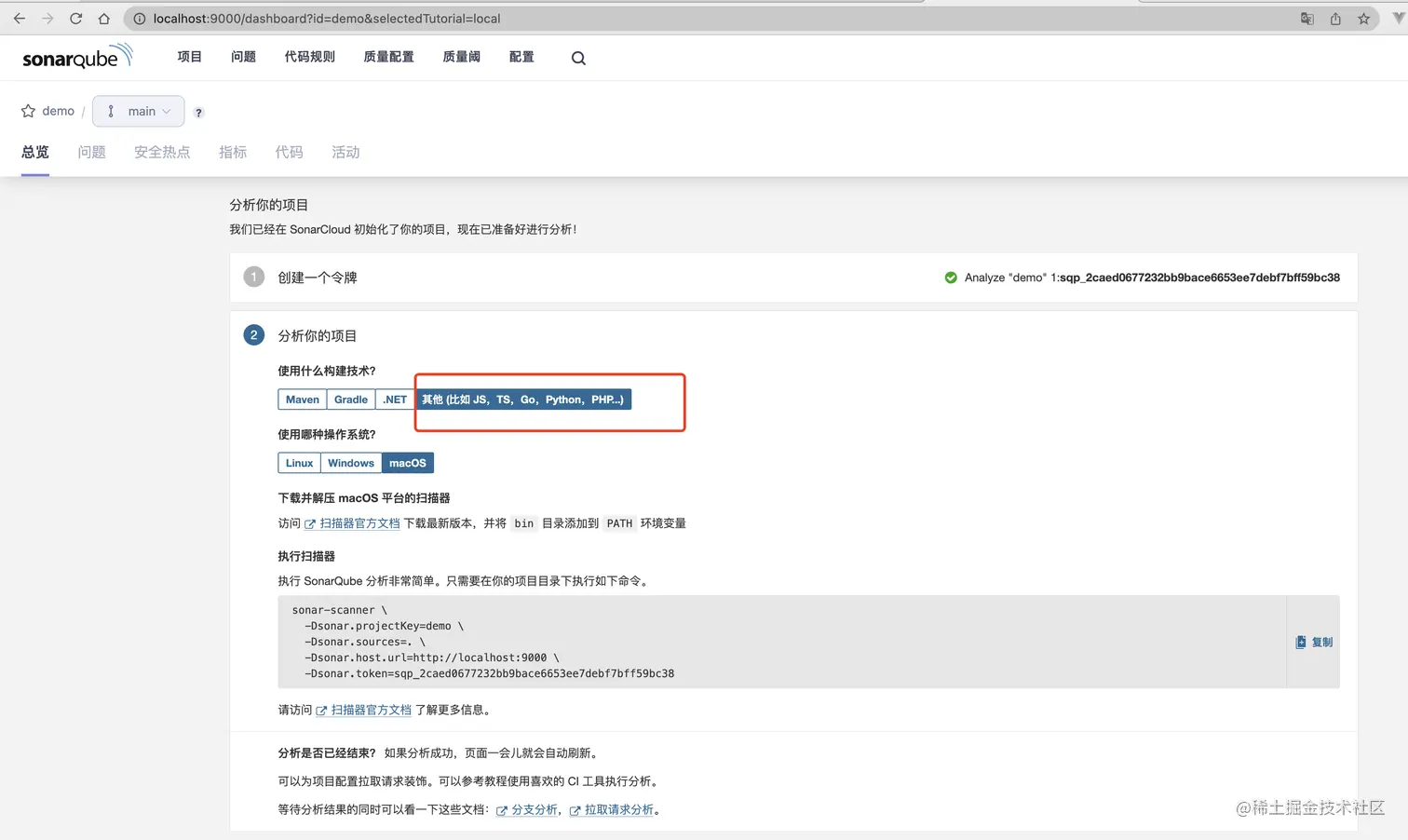Bookmark the page with the star icon
Image resolution: width=1408 pixels, height=840 pixels.
tap(1364, 19)
